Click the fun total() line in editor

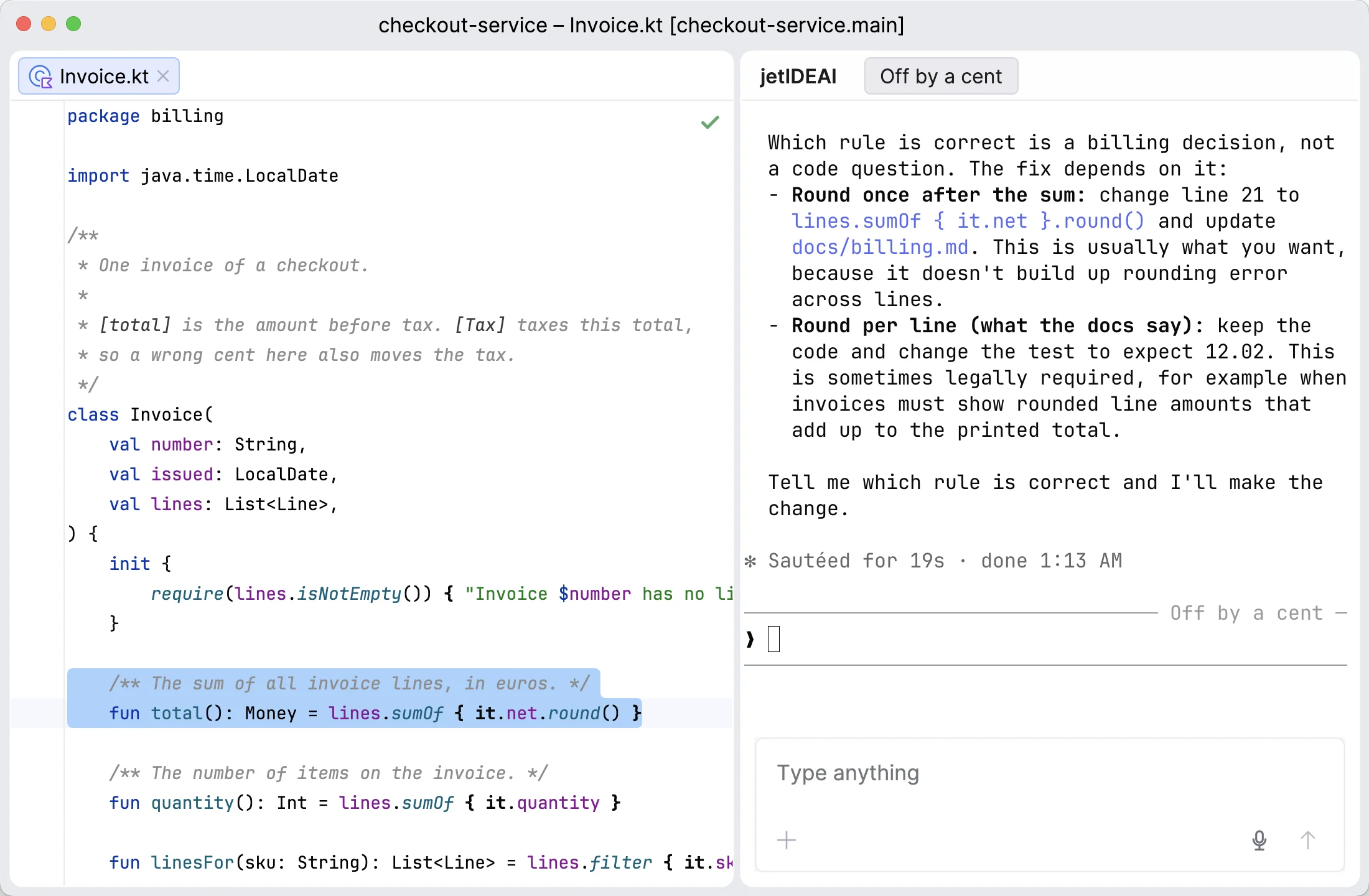(x=375, y=713)
